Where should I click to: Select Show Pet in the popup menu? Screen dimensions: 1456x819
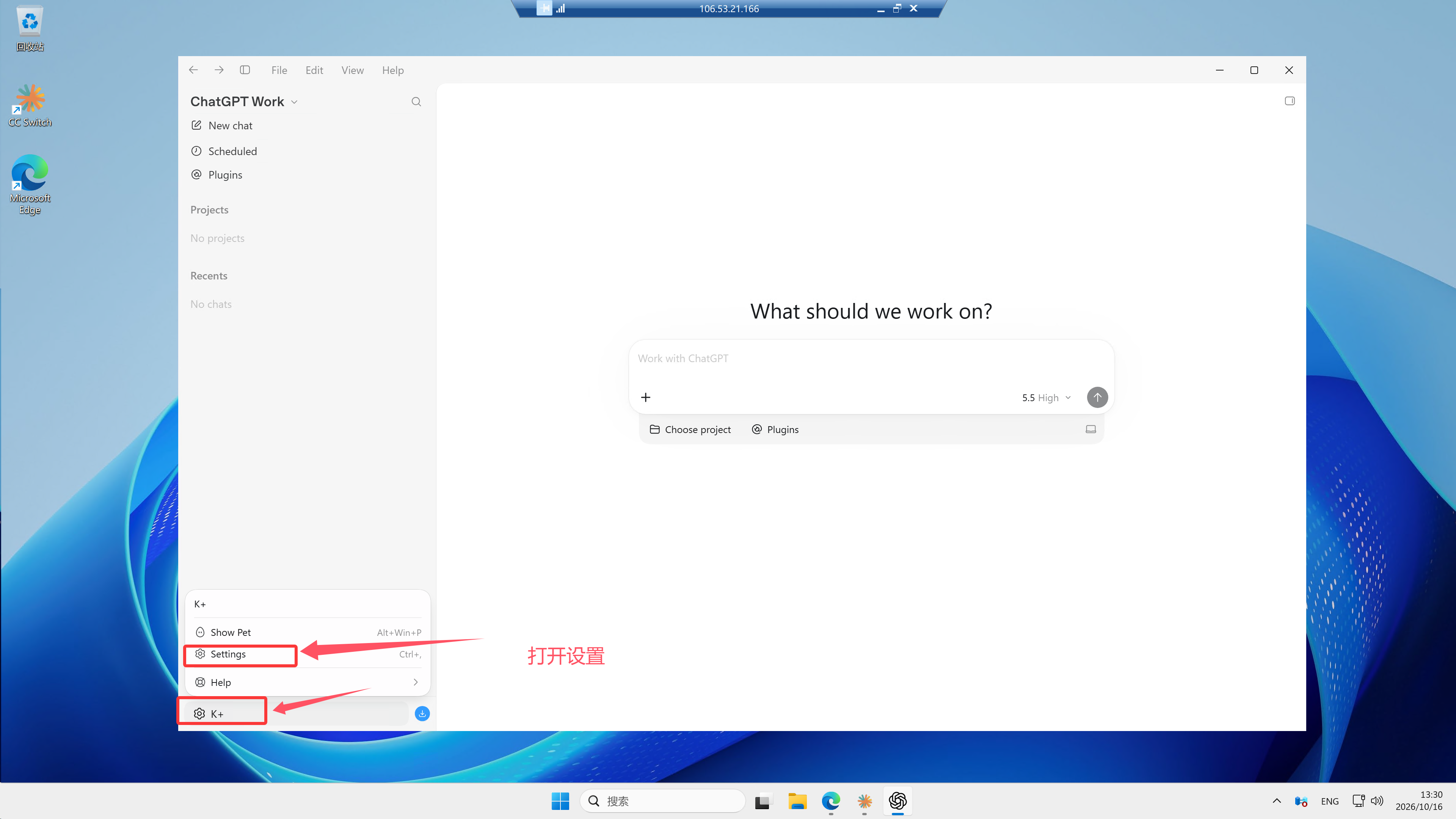pos(308,632)
